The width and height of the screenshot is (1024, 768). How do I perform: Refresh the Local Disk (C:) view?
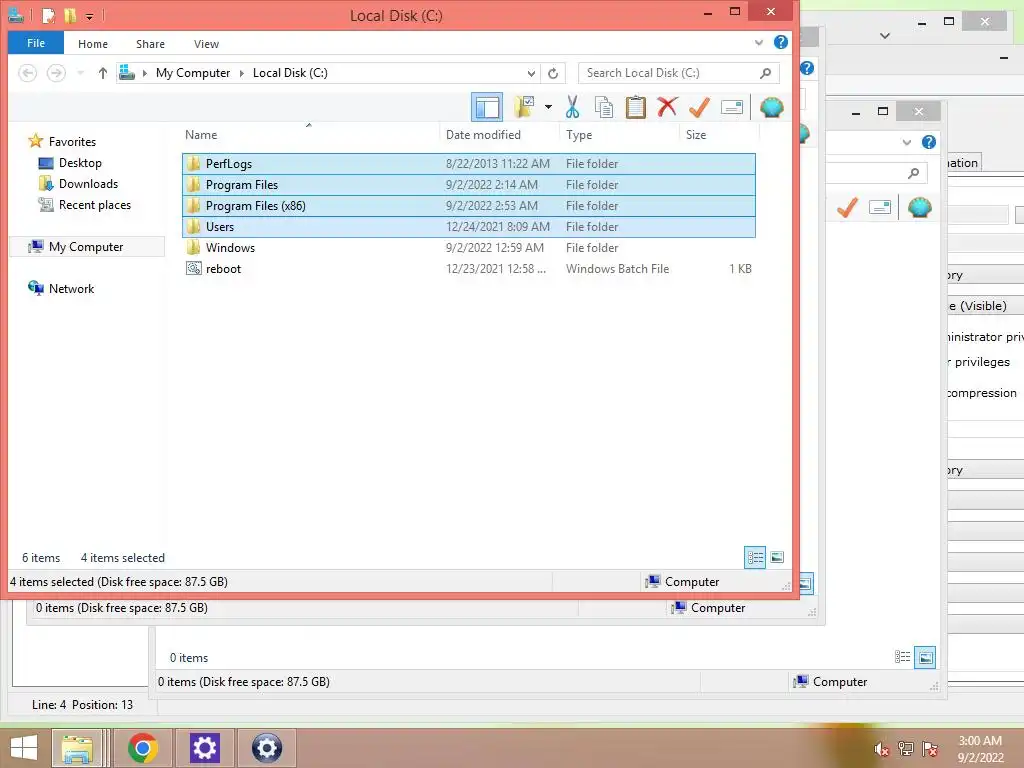[553, 73]
